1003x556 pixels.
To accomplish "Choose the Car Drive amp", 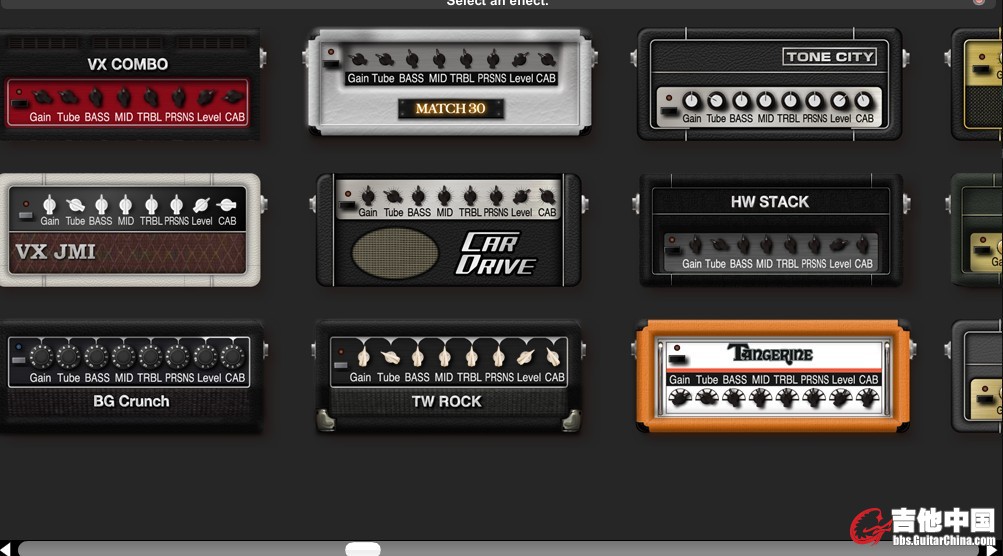I will click(449, 230).
